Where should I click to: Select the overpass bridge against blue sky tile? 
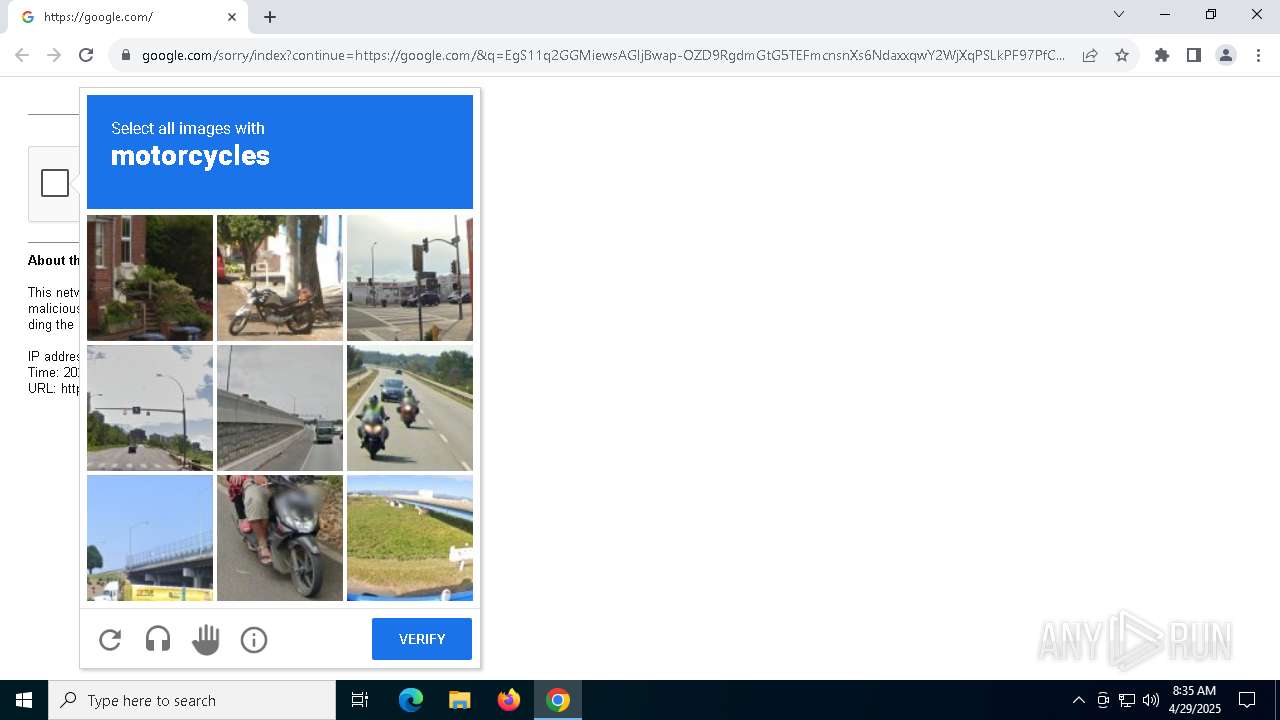point(150,538)
